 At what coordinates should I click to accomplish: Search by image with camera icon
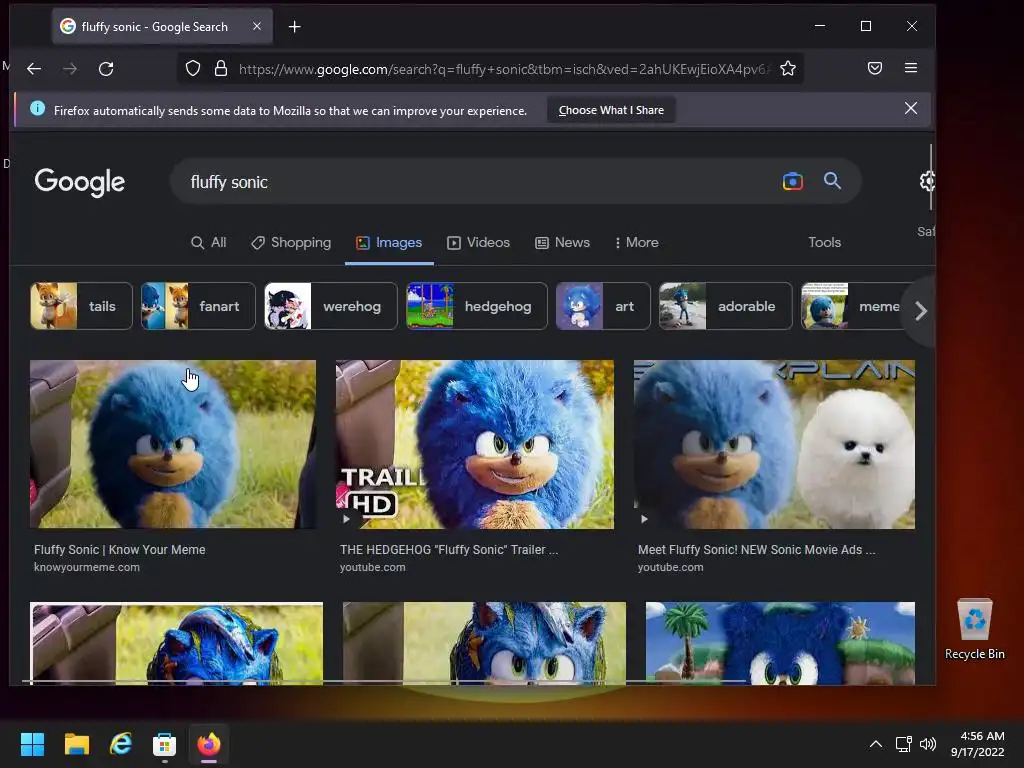point(793,181)
